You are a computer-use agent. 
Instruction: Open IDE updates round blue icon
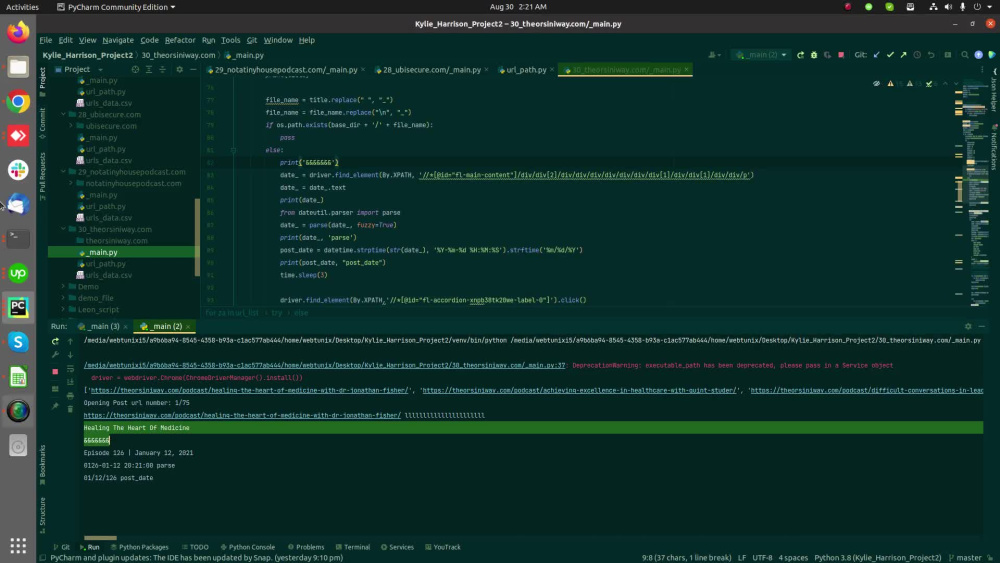pyautogui.click(x=978, y=55)
